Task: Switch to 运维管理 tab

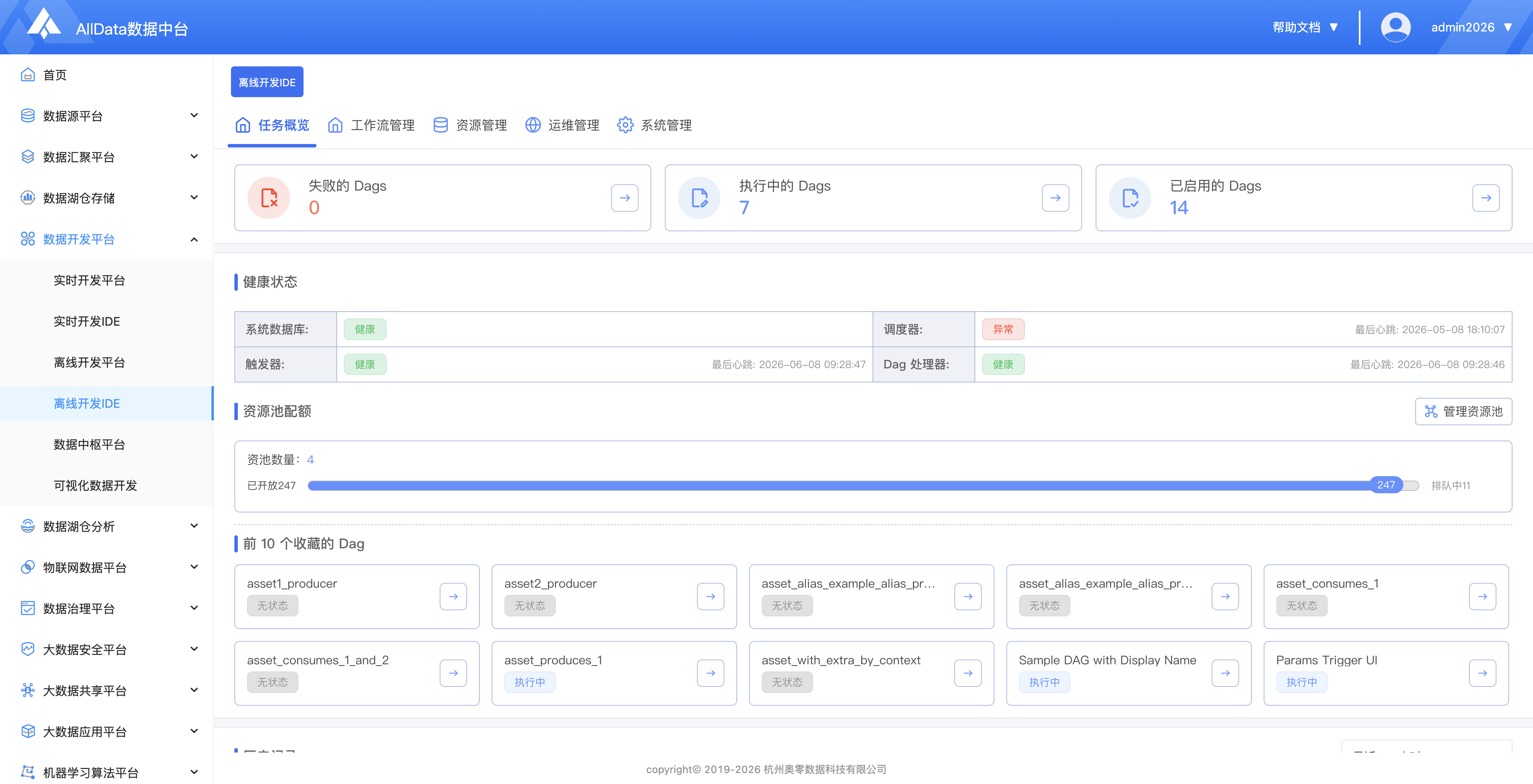Action: point(562,126)
